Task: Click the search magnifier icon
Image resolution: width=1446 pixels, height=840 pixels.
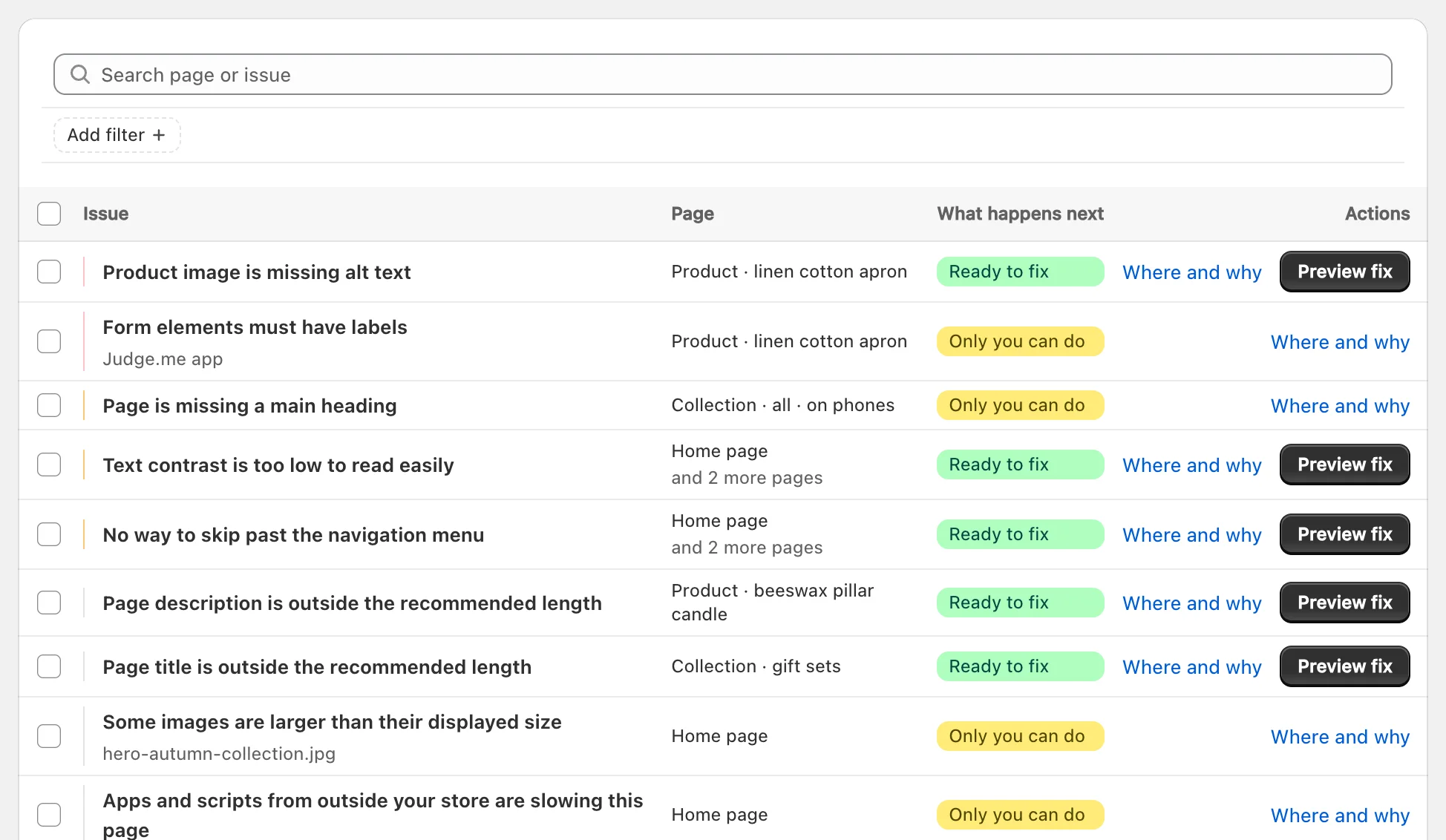Action: pos(79,74)
